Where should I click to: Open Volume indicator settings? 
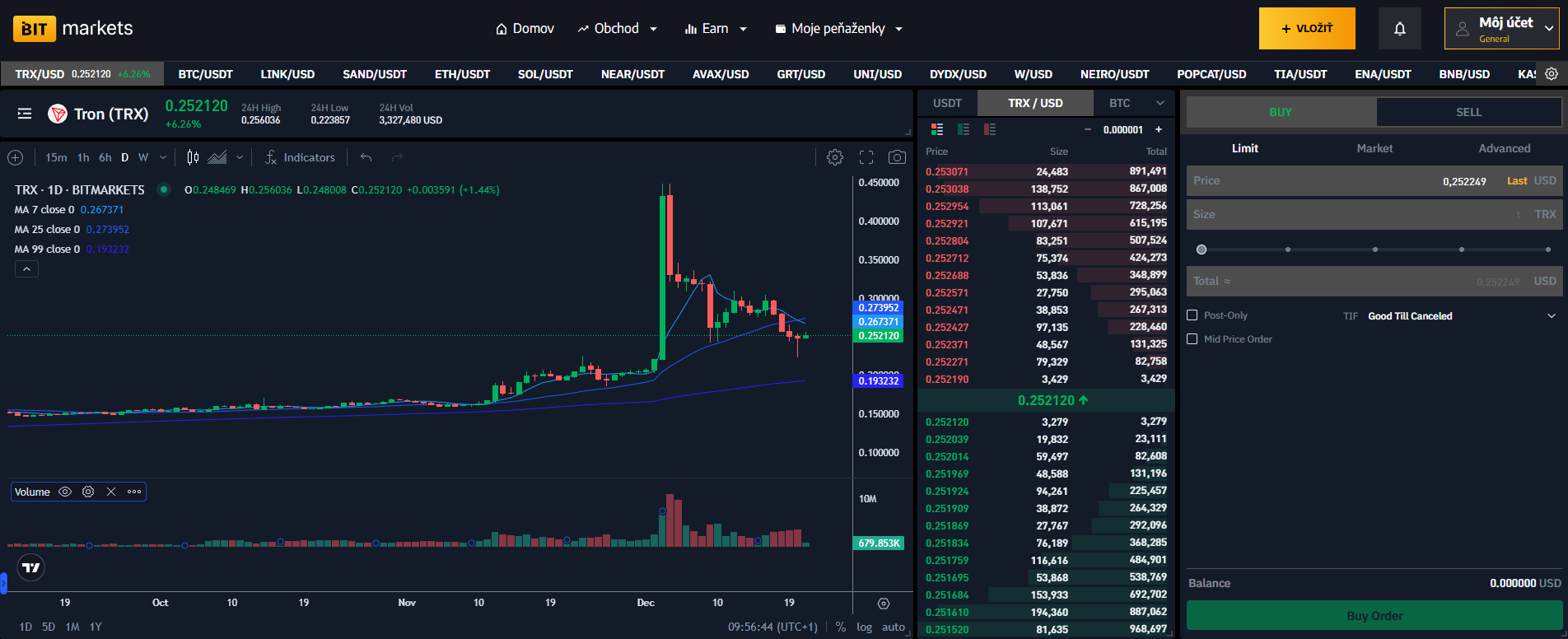pos(88,492)
